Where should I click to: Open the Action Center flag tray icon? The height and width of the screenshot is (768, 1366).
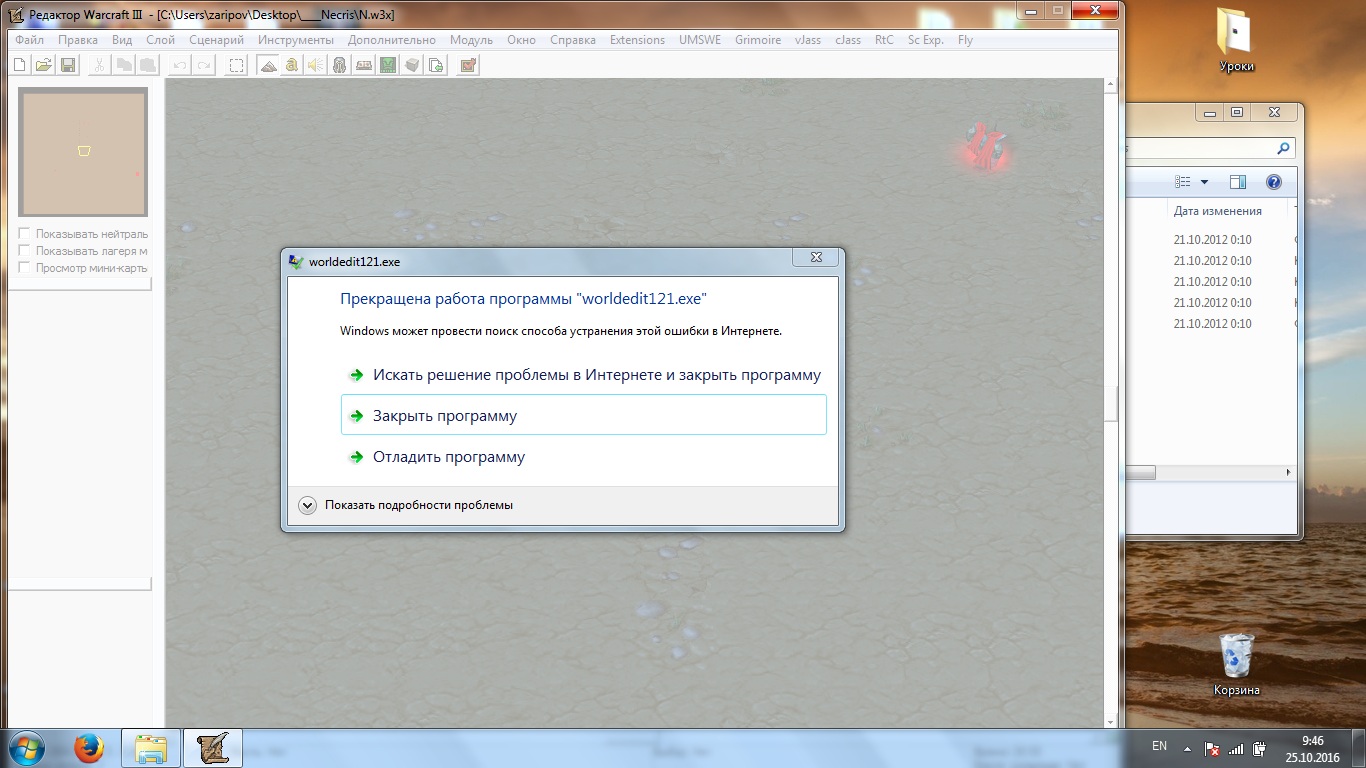[x=1211, y=748]
